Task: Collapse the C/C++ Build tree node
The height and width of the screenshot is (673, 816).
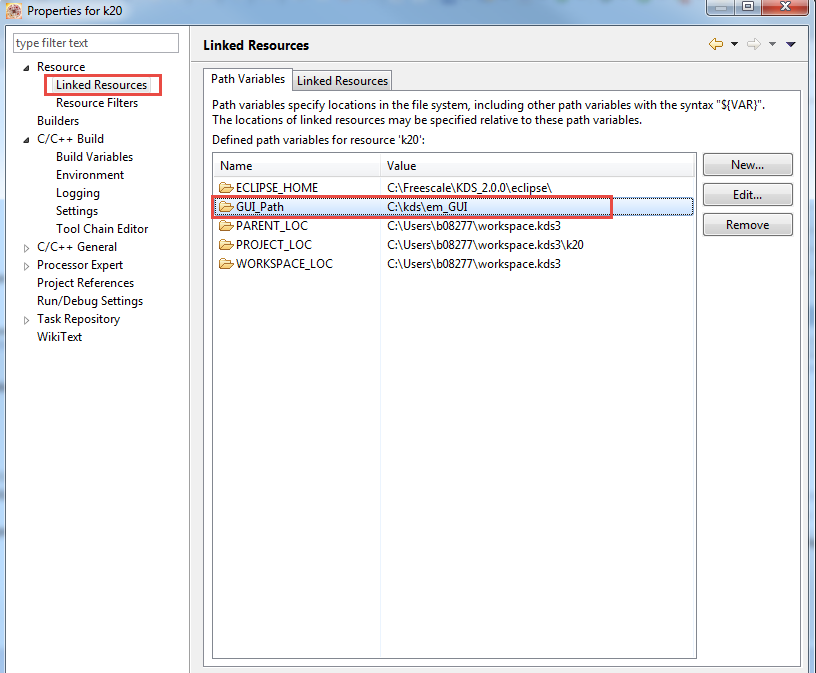Action: coord(26,139)
